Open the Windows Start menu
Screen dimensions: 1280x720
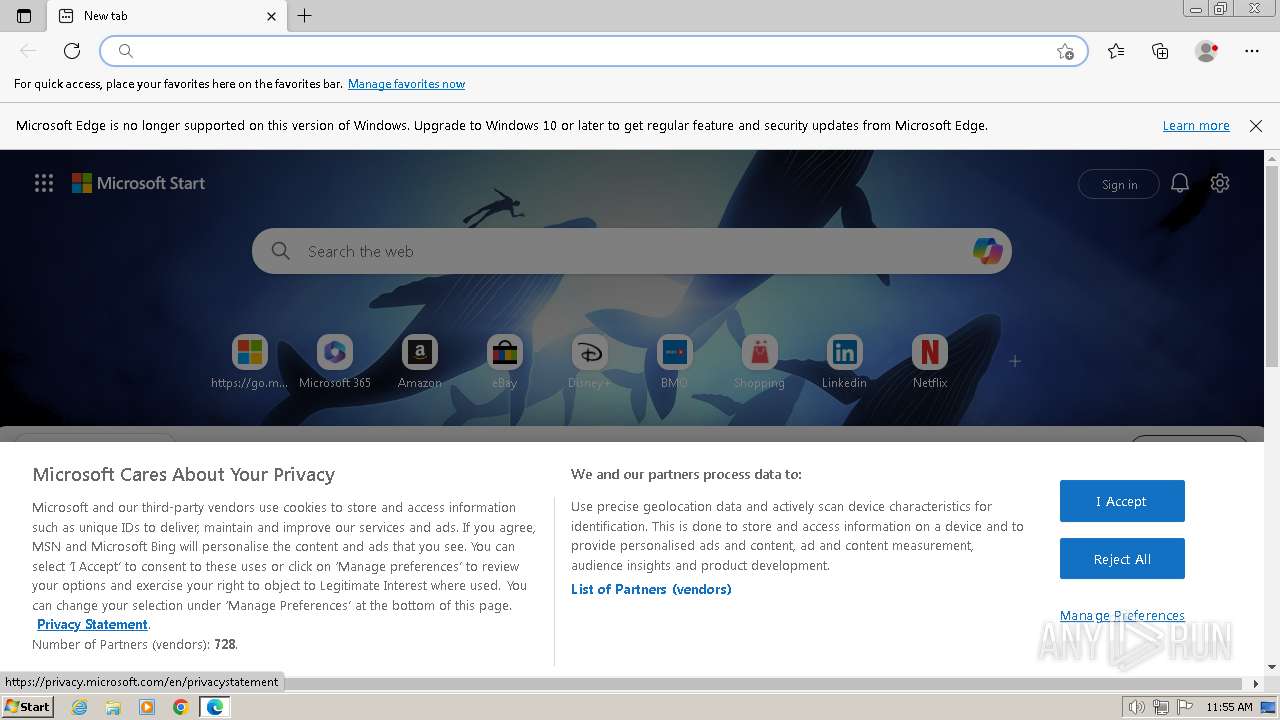27,706
